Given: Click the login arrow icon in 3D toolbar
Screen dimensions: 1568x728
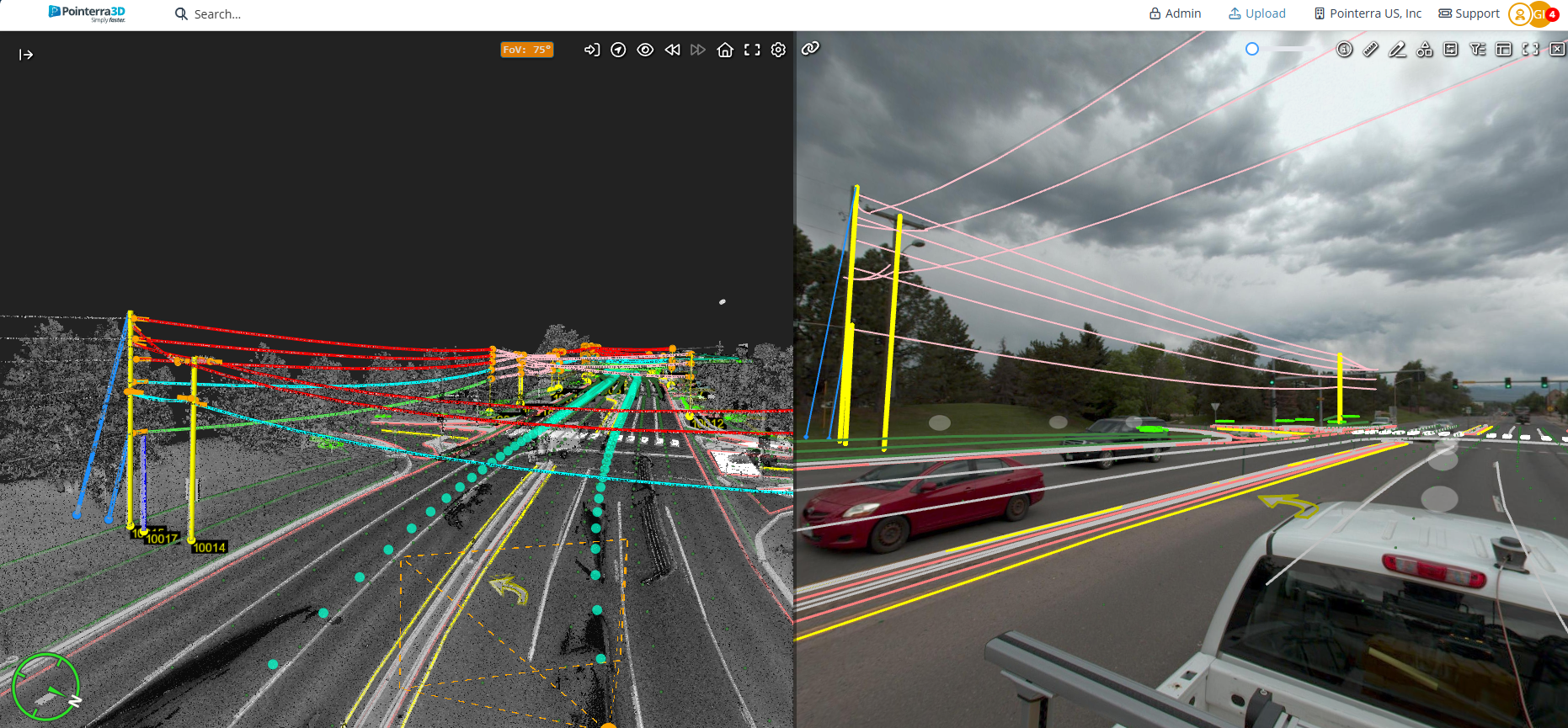Looking at the screenshot, I should point(592,50).
